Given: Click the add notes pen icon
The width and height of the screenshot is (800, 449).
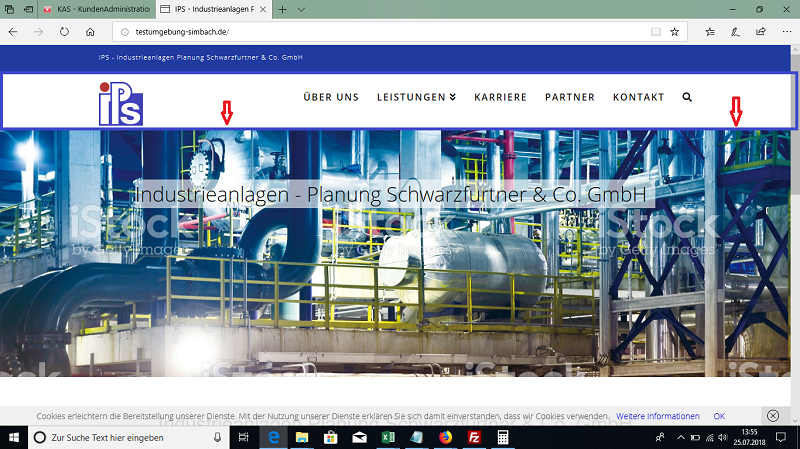Looking at the screenshot, I should click(x=735, y=32).
